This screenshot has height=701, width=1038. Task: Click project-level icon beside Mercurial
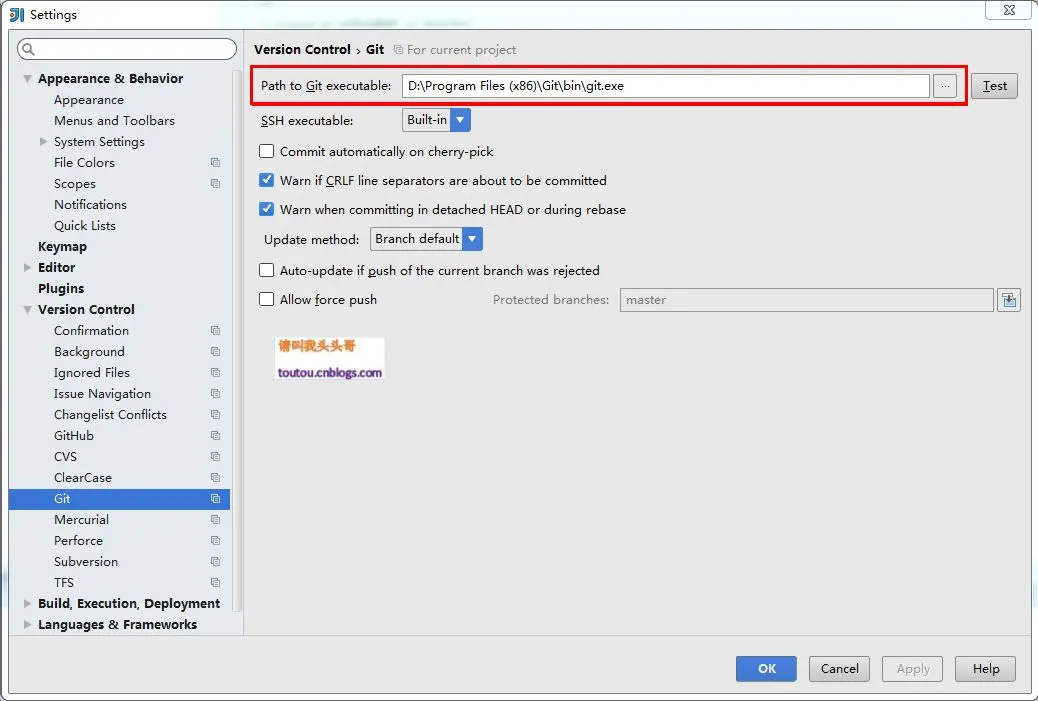[215, 520]
